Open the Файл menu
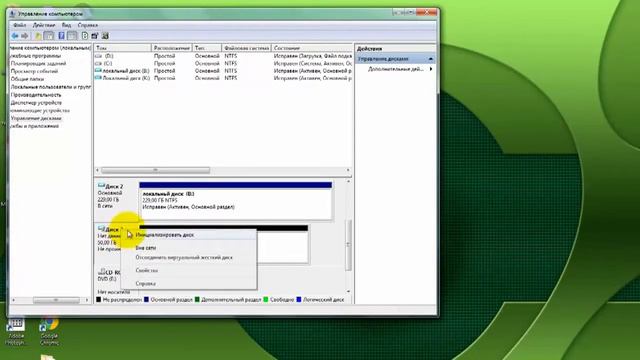The width and height of the screenshot is (640, 360). (20, 25)
